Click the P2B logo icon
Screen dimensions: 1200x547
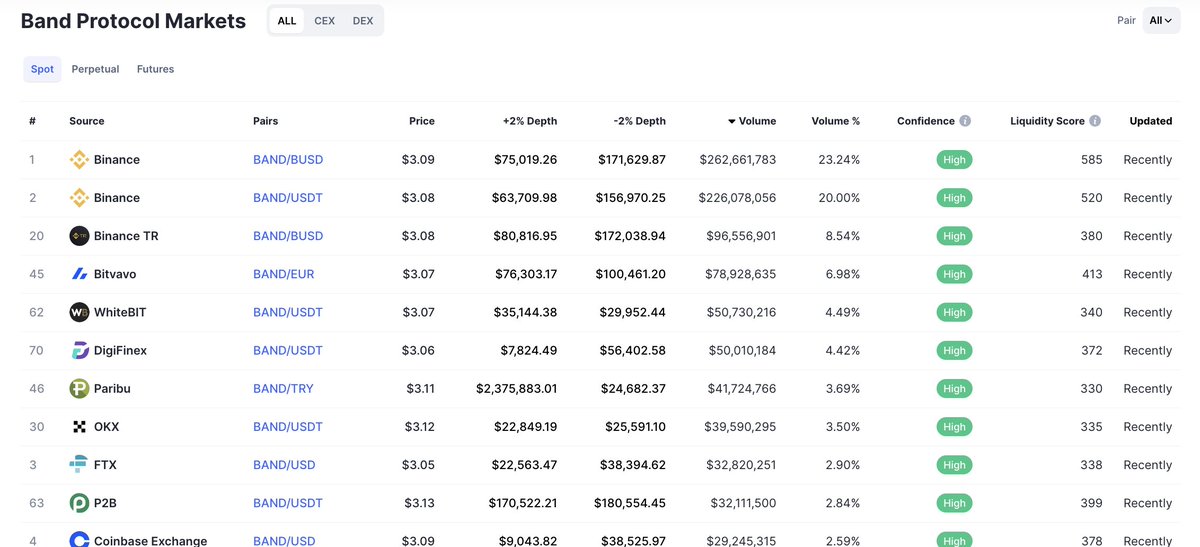79,503
